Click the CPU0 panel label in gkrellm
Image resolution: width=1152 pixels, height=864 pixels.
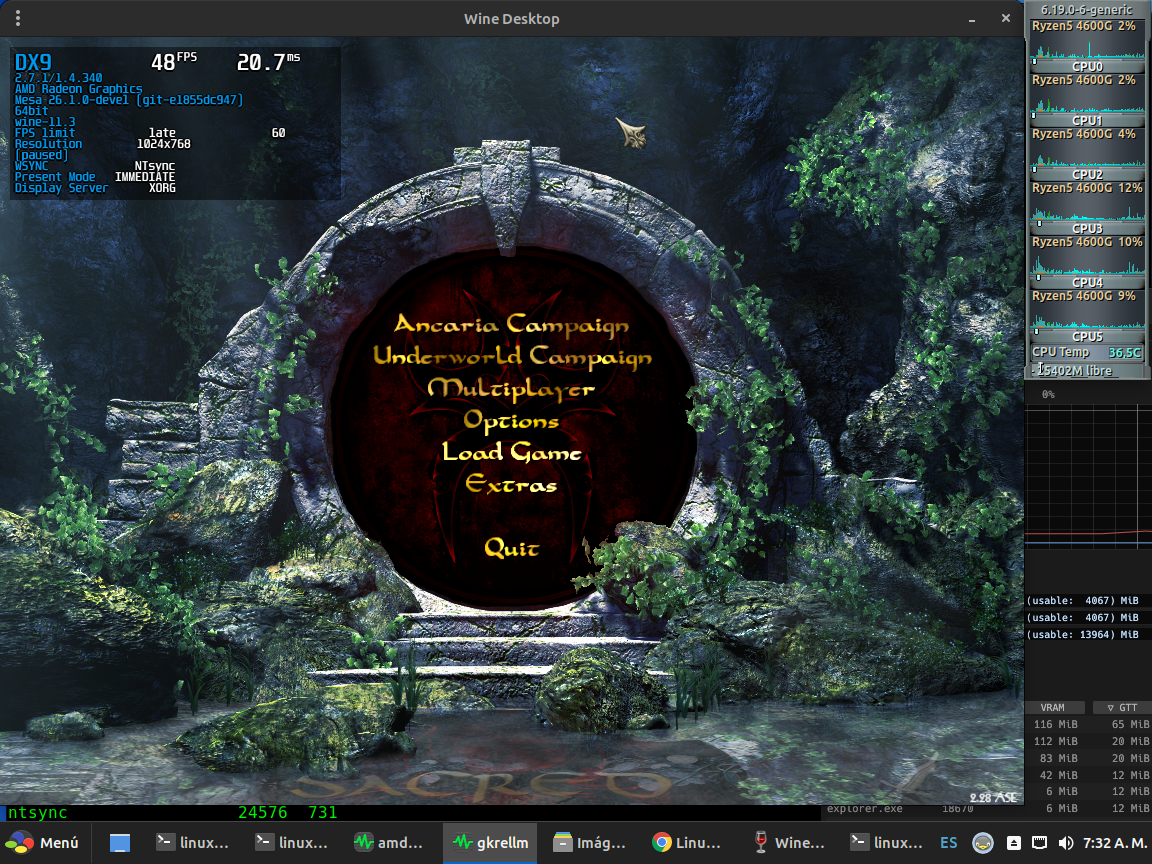pos(1087,67)
